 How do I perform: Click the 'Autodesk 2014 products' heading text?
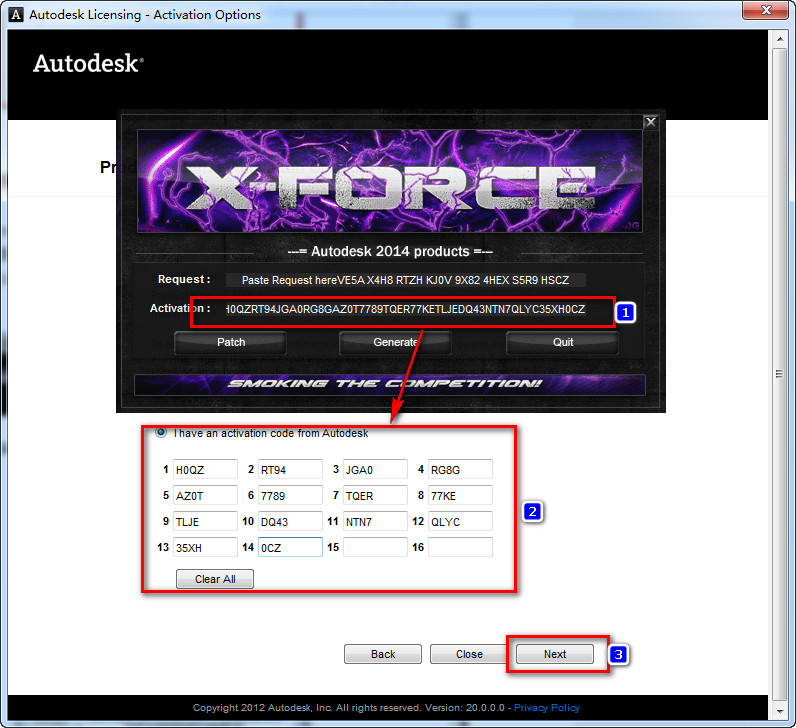390,251
